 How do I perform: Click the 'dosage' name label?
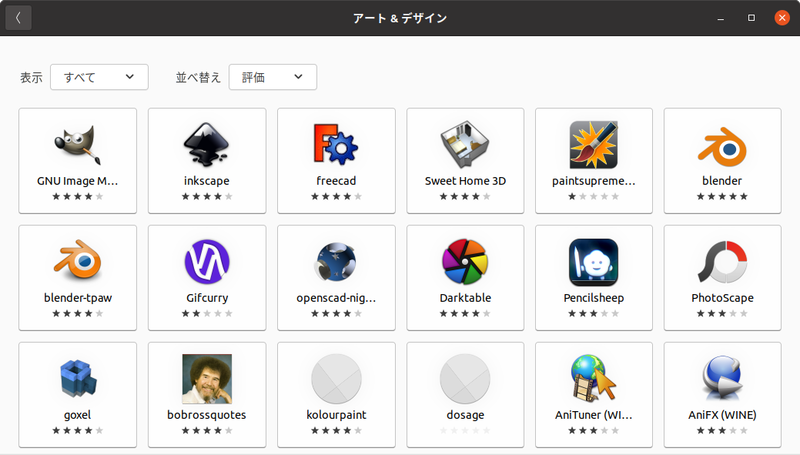[465, 415]
